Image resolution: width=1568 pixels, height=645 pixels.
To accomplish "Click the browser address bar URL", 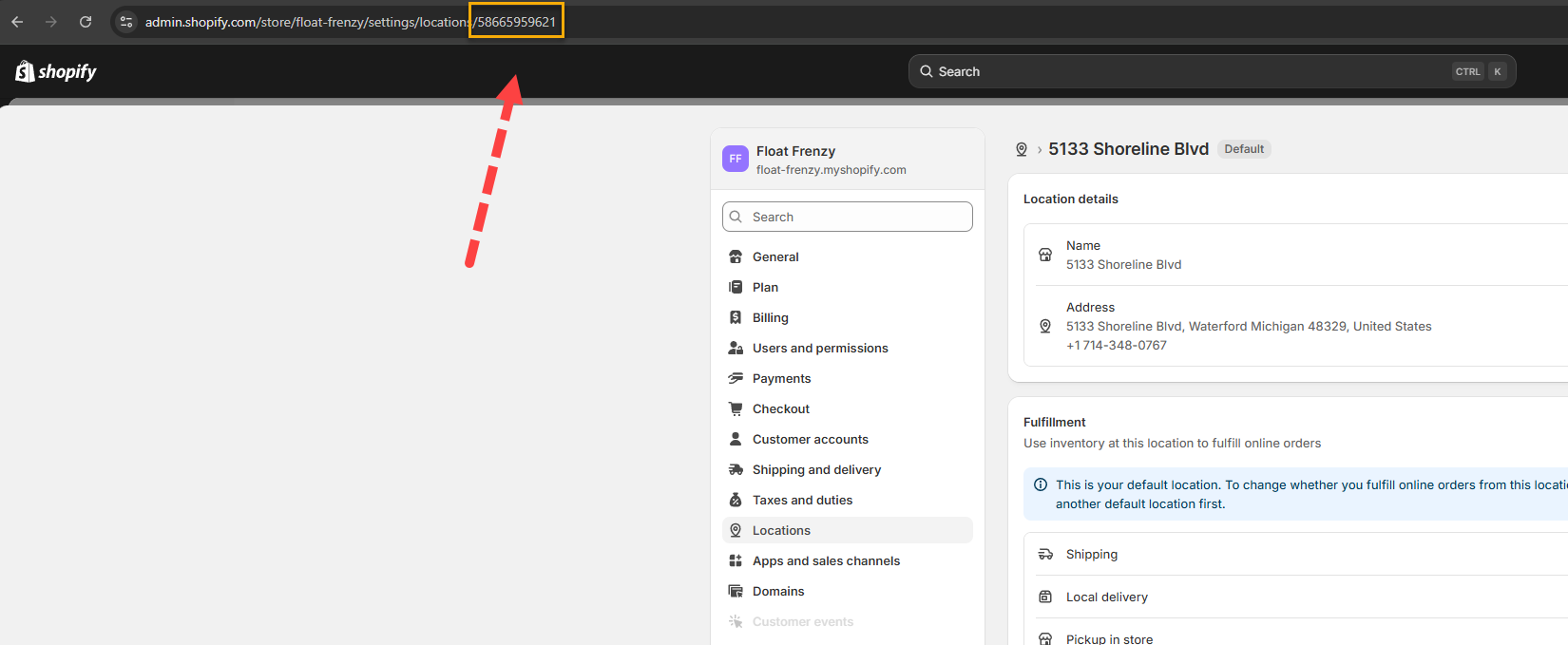I will tap(304, 22).
